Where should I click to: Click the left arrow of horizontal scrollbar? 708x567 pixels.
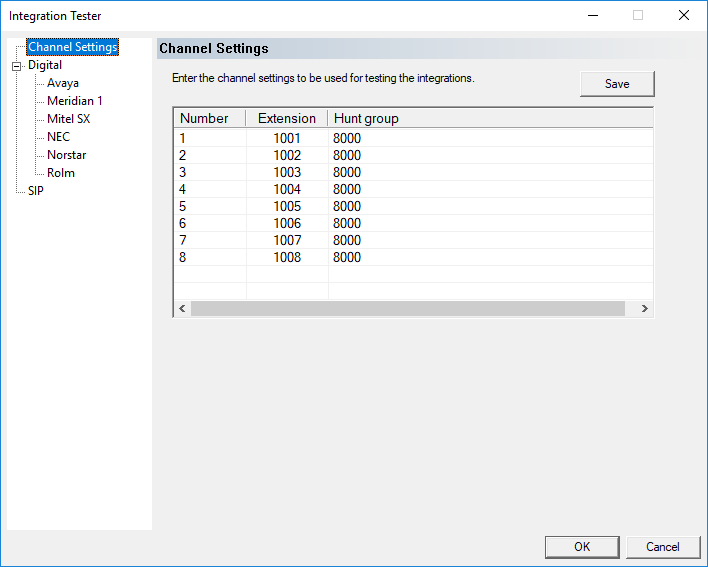click(182, 309)
